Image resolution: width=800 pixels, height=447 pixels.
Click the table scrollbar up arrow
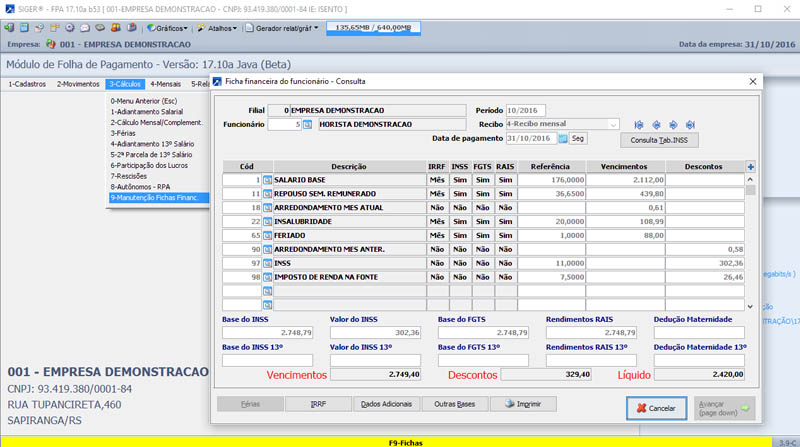point(750,180)
